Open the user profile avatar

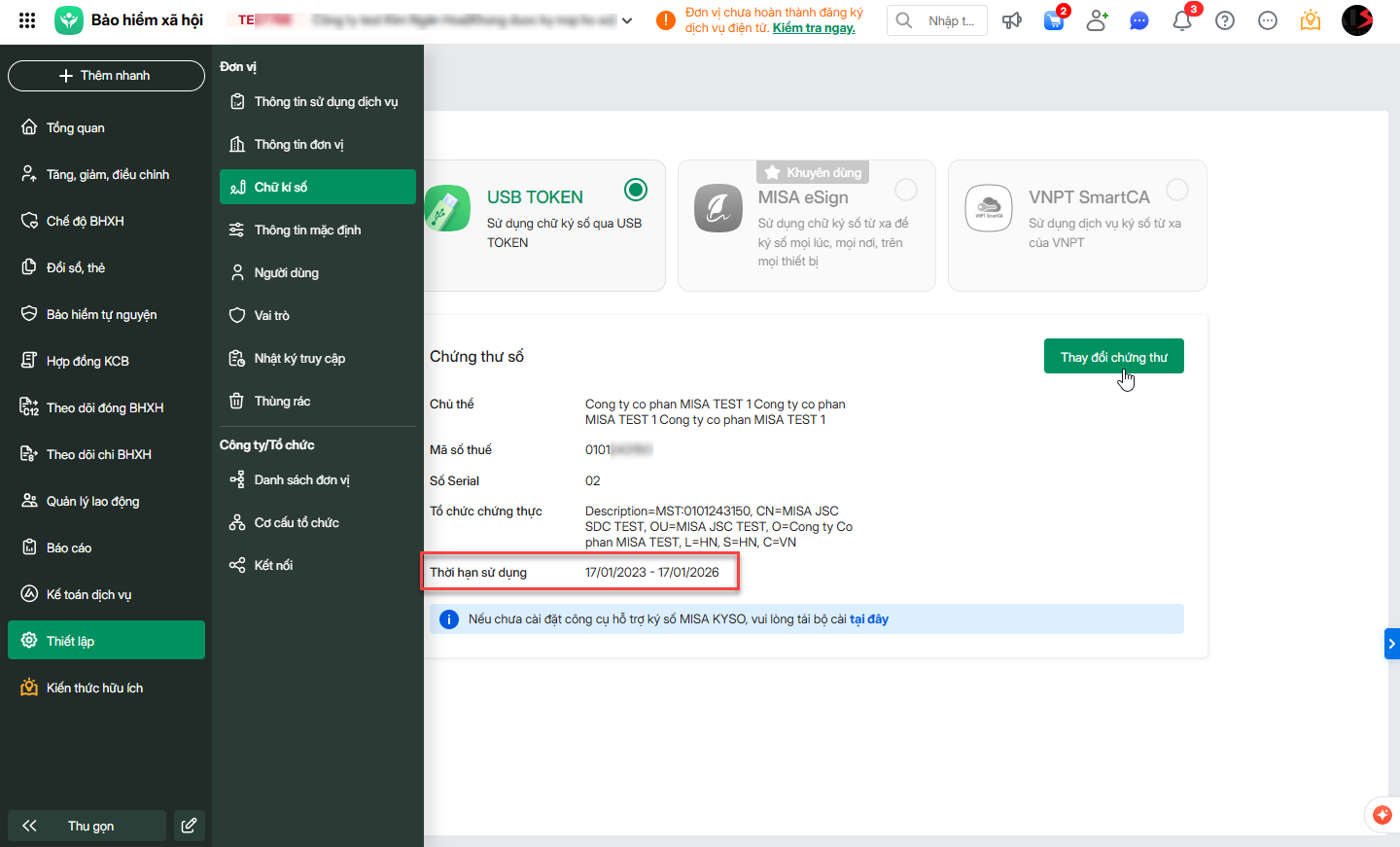[x=1357, y=20]
